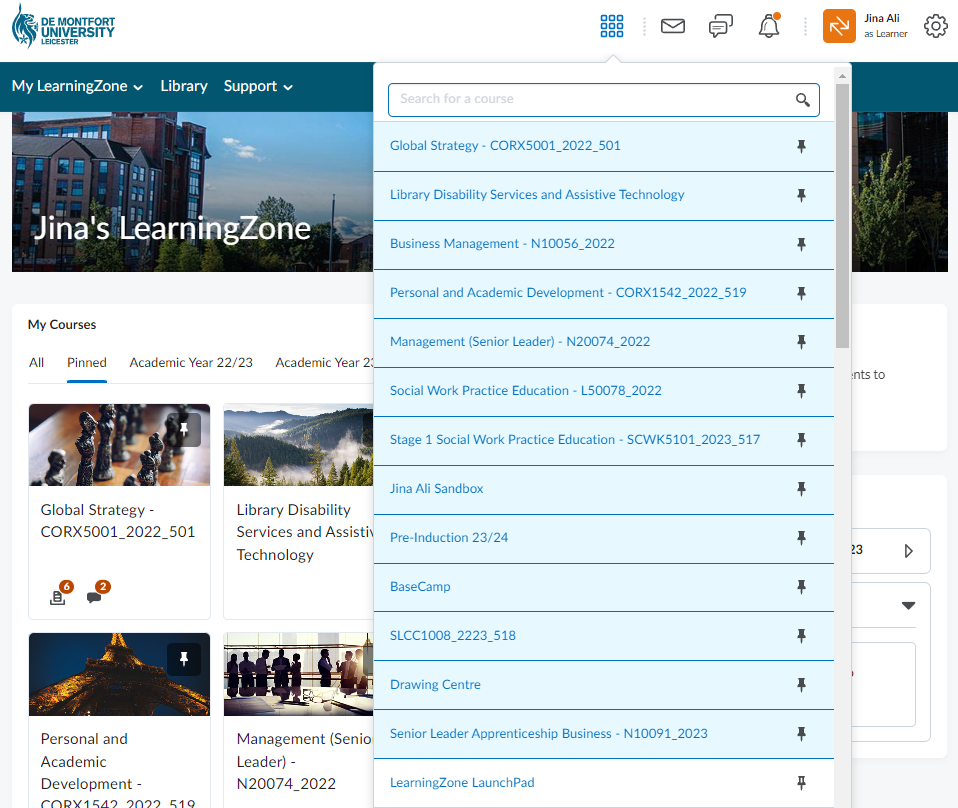Open Library Disability Services link in dropdown list

537,194
